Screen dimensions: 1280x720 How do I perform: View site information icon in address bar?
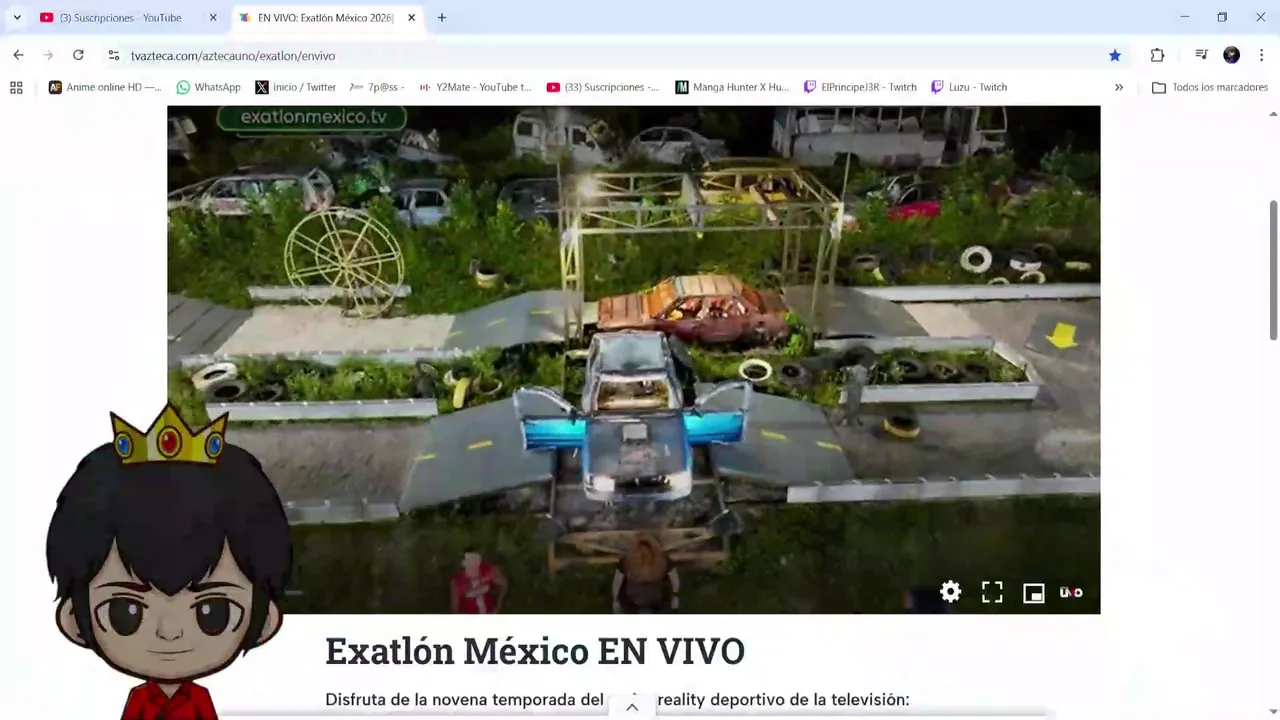point(113,55)
